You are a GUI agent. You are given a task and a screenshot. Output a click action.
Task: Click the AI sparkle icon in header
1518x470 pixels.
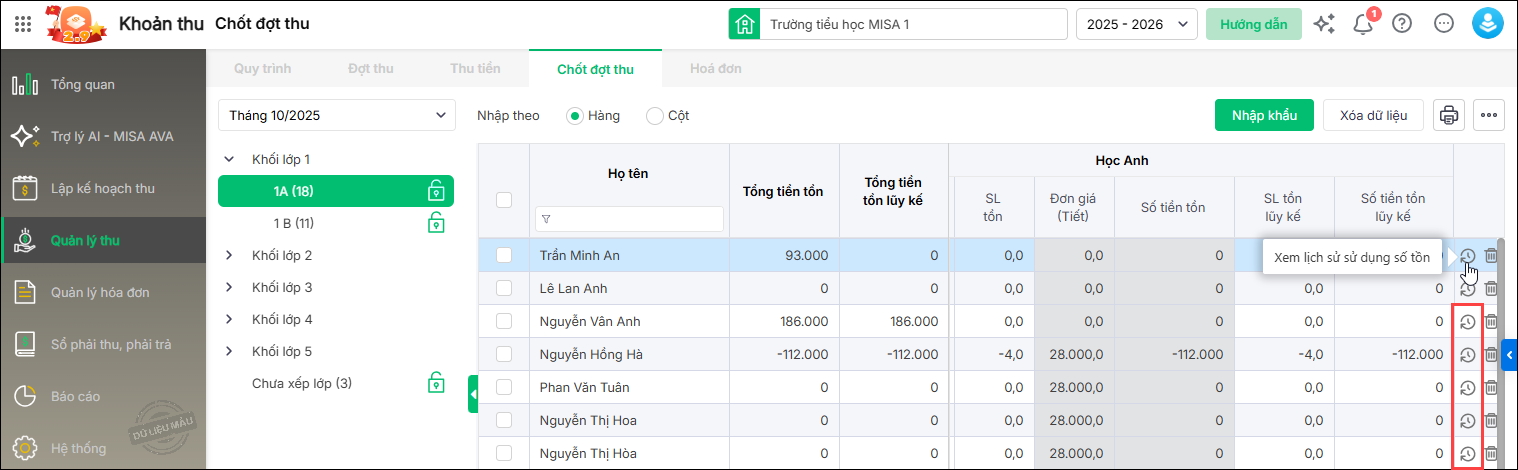click(1325, 24)
